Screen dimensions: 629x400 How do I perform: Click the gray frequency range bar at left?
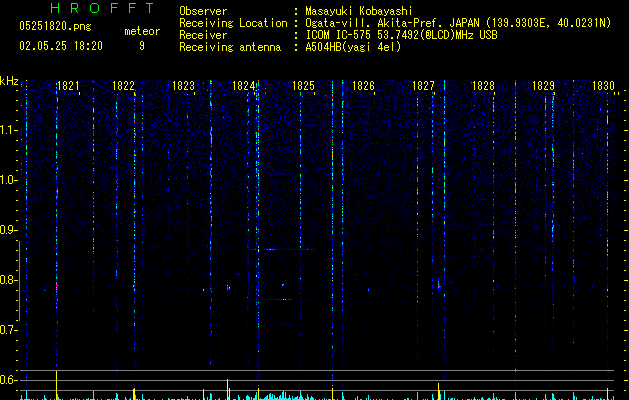[19, 281]
